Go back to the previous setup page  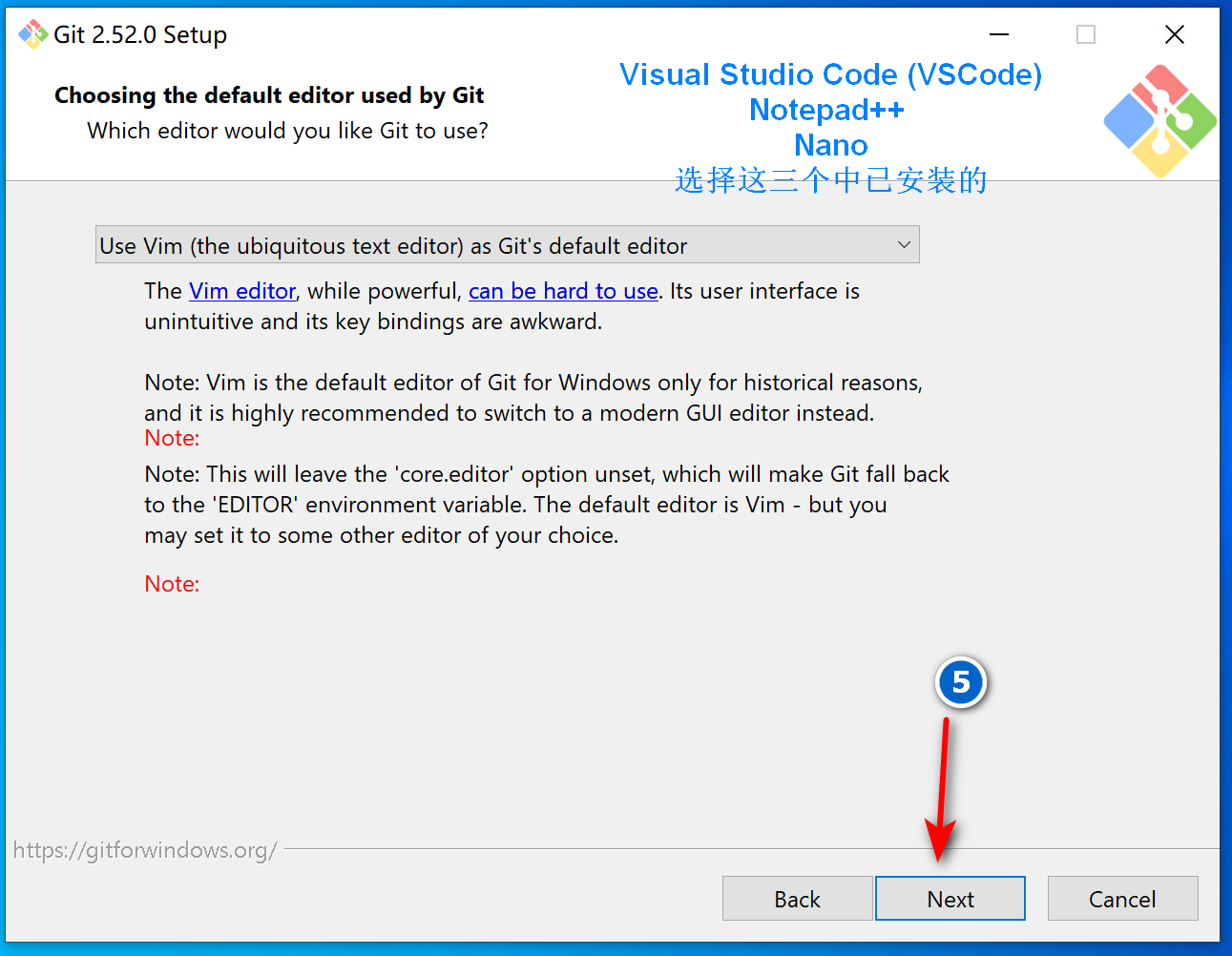point(797,899)
